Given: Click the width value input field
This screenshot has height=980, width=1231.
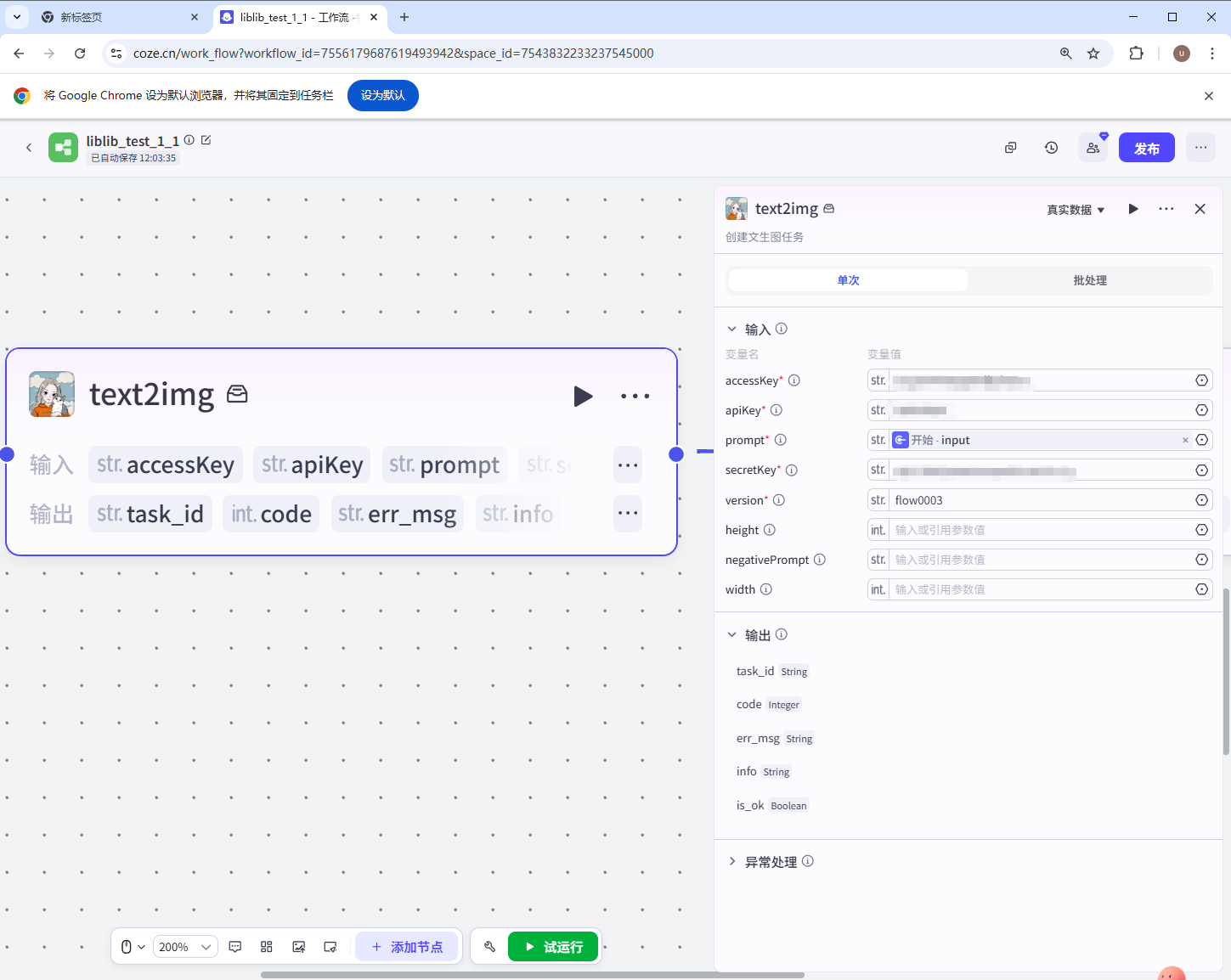Looking at the screenshot, I should 1041,589.
